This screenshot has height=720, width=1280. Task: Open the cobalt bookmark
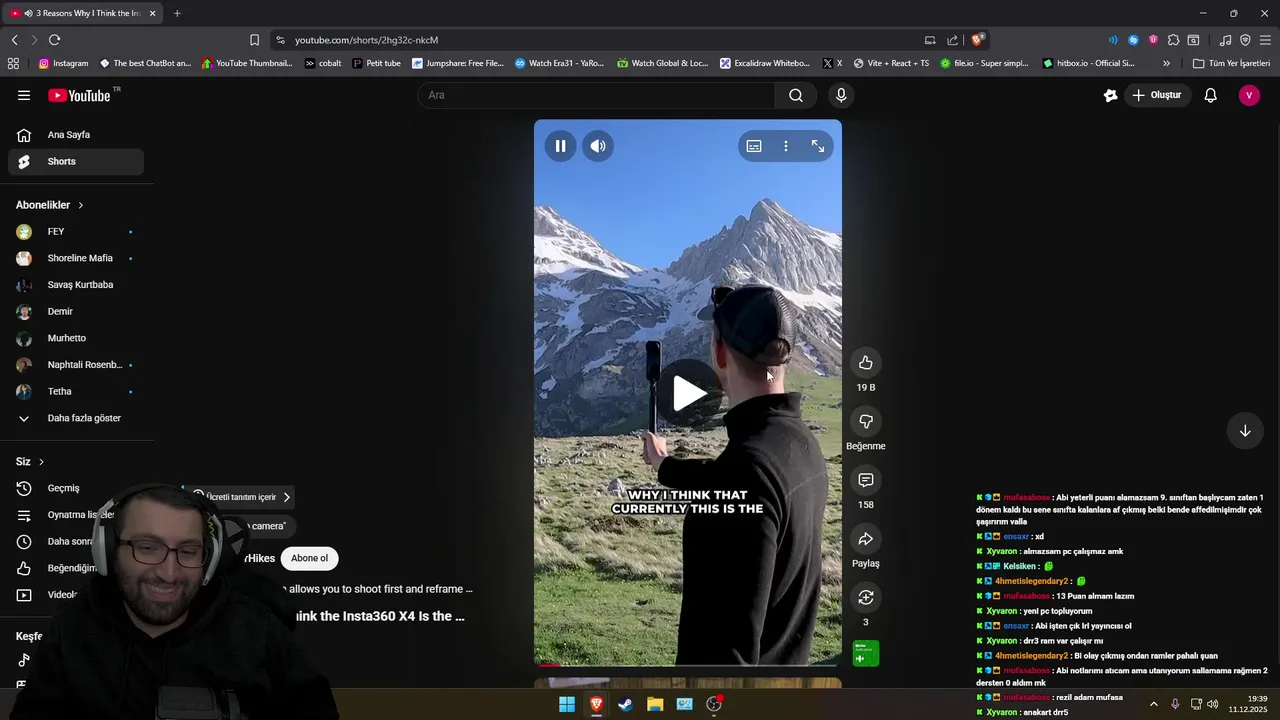tap(323, 63)
